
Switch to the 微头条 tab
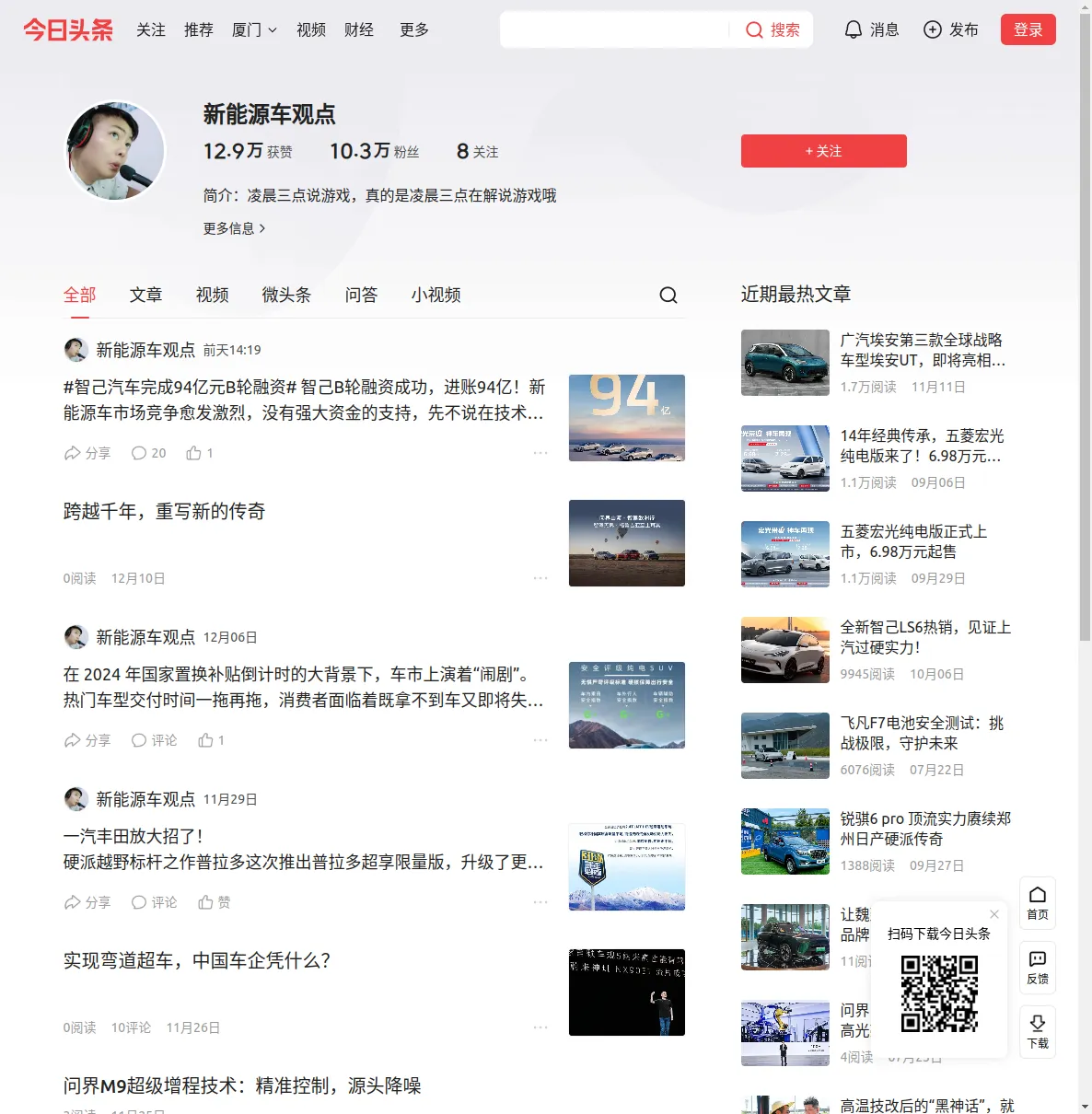(x=286, y=295)
